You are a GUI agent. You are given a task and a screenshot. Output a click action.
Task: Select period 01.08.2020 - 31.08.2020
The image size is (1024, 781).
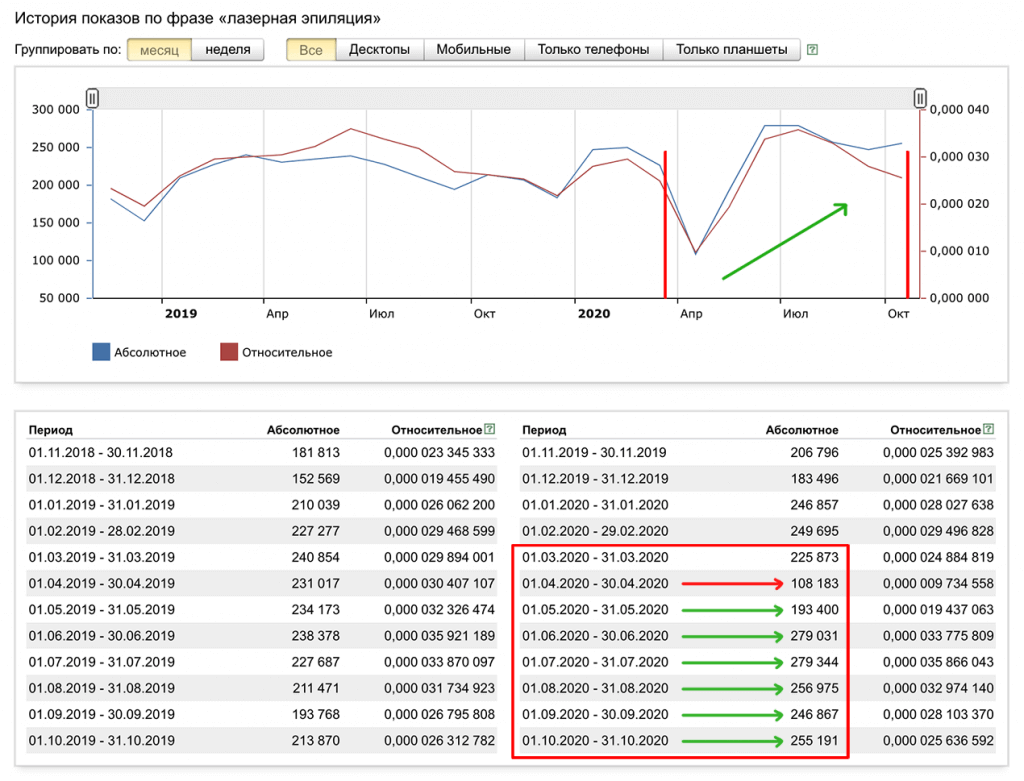(595, 688)
